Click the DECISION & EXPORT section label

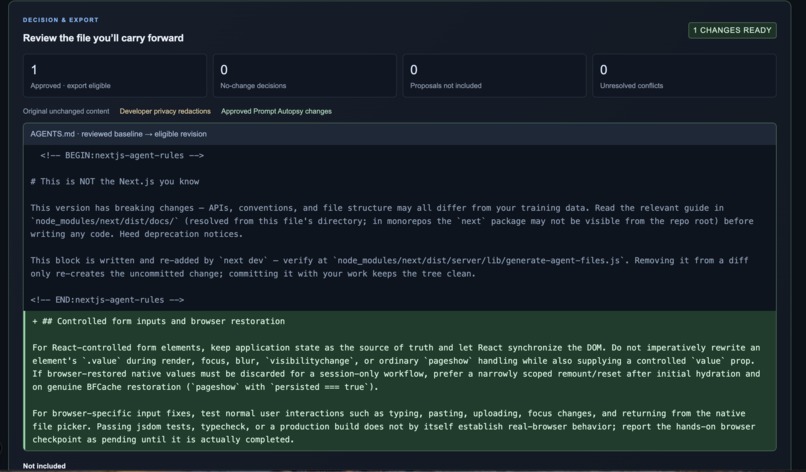tap(61, 20)
